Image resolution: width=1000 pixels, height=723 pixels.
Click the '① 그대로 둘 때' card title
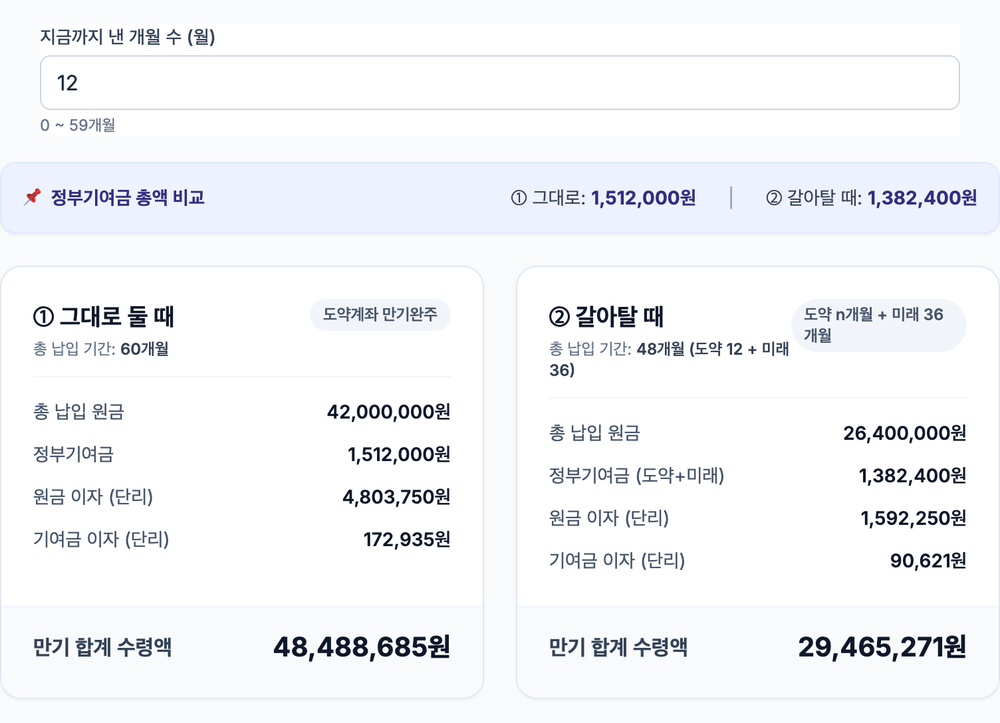103,316
